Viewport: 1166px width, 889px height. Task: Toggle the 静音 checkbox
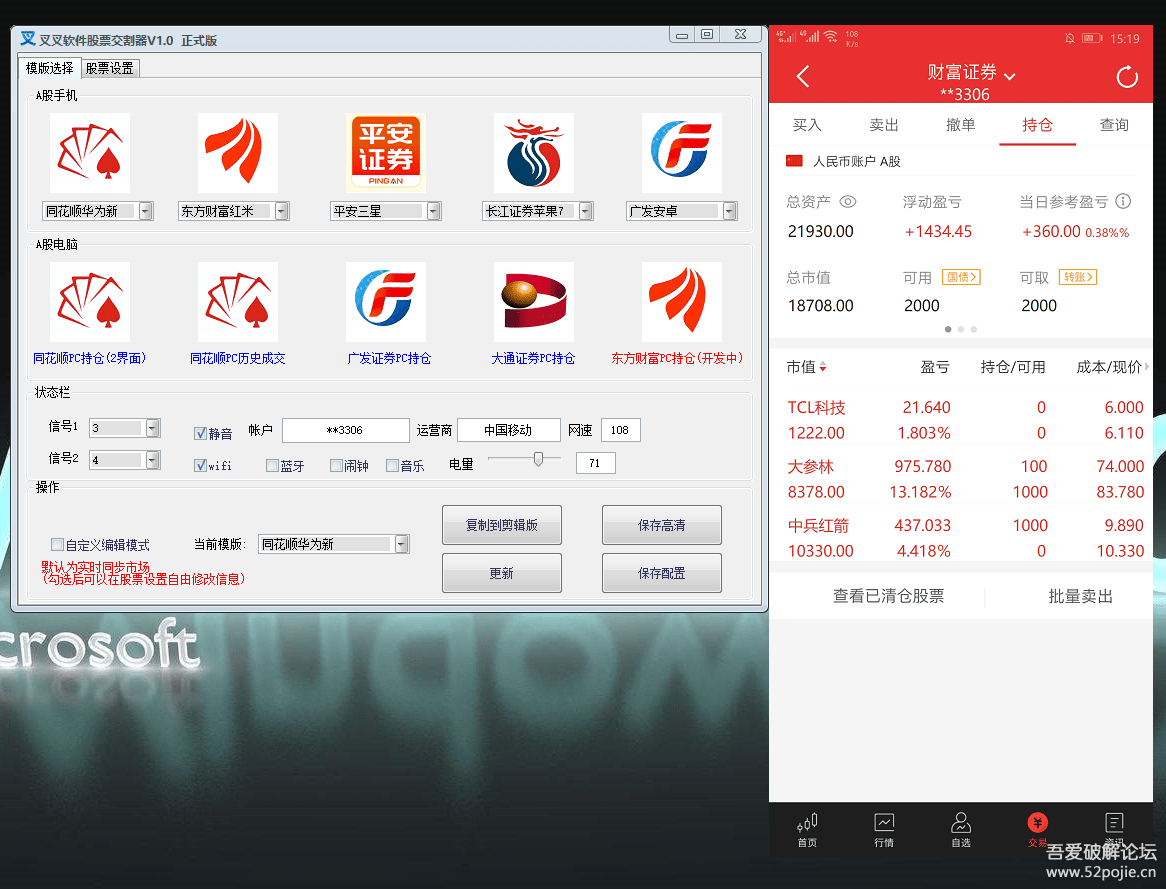tap(200, 433)
